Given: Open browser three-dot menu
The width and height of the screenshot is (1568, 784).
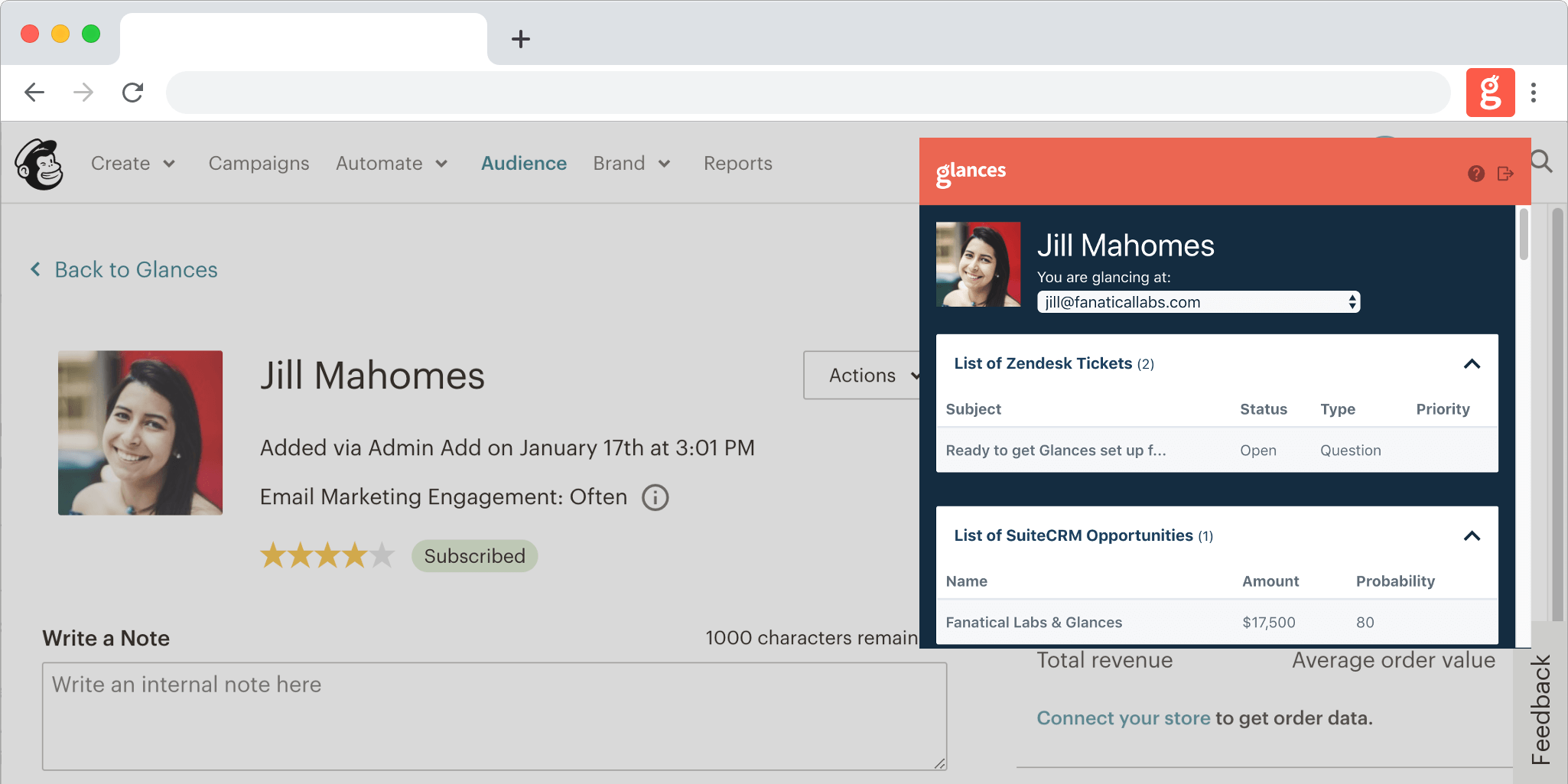Looking at the screenshot, I should (x=1534, y=93).
